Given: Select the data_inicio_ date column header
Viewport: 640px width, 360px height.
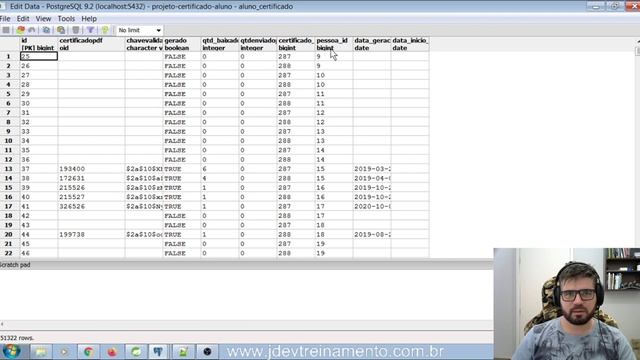Looking at the screenshot, I should (410, 44).
